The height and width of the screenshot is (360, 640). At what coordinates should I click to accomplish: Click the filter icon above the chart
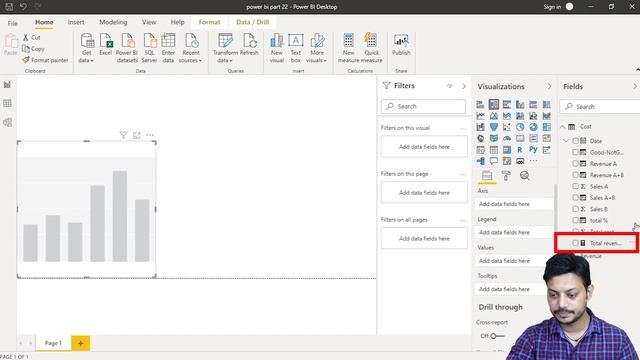point(123,135)
